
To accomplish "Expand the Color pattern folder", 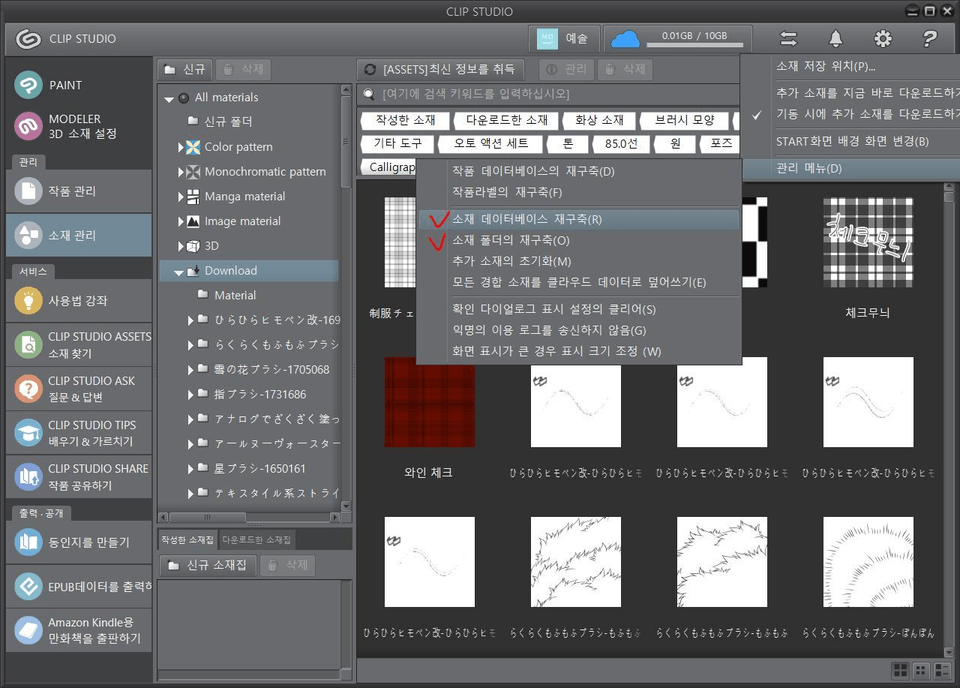I will coord(181,147).
